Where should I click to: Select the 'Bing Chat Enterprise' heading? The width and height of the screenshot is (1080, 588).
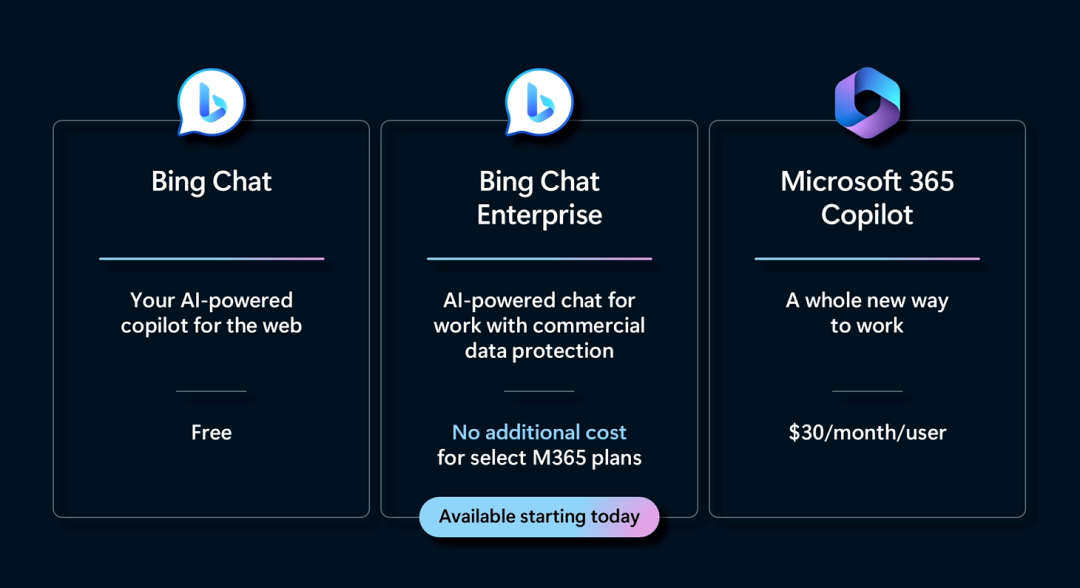pos(539,198)
